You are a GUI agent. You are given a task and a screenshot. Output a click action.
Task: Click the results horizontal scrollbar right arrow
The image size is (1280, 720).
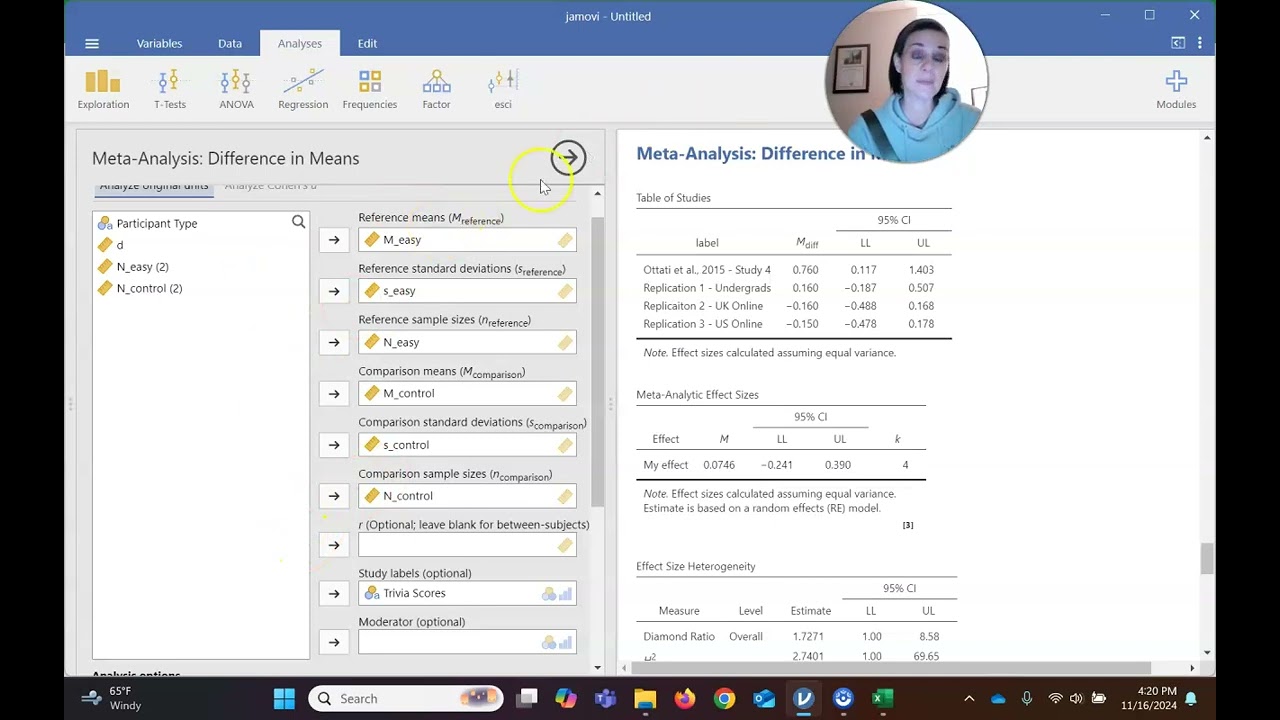point(1192,668)
